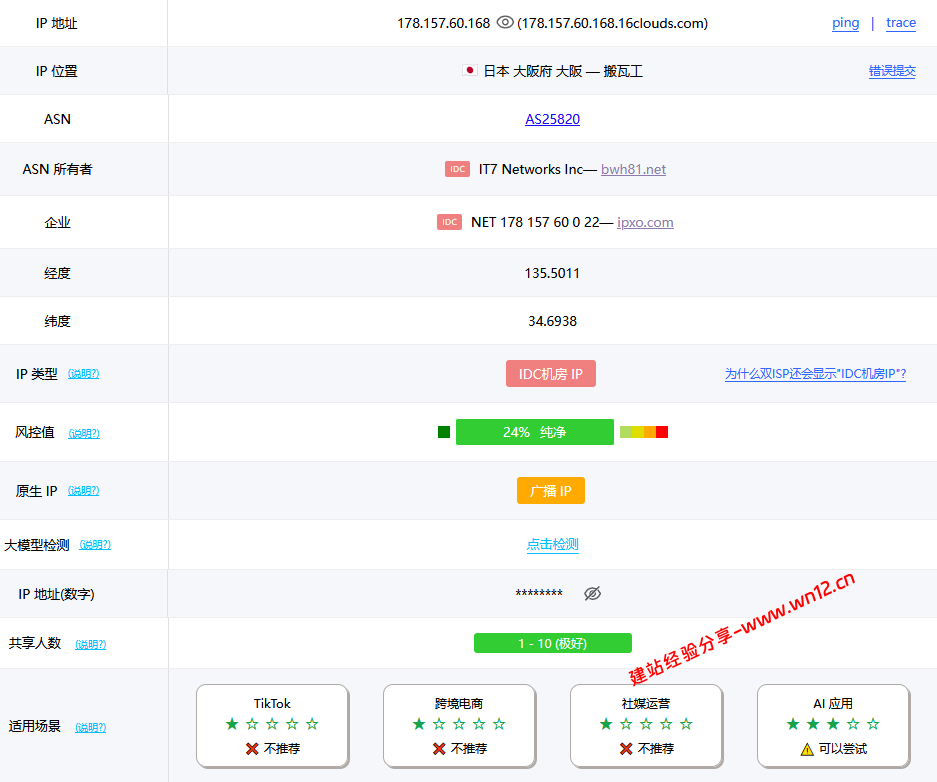Click NET 178 157 60 0 22 text
The height and width of the screenshot is (782, 937).
pos(535,222)
